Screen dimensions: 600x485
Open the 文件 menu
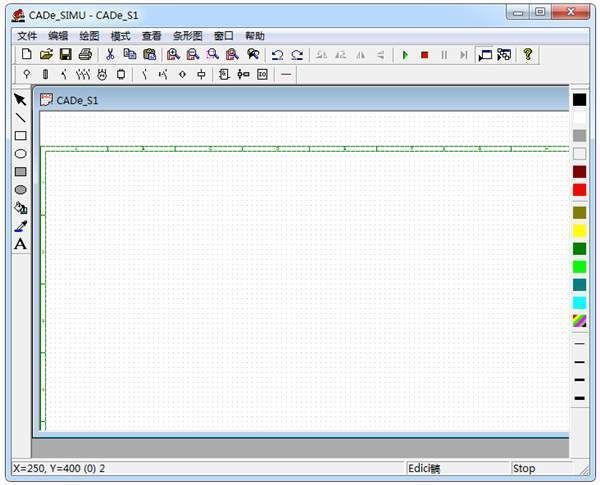(x=27, y=36)
